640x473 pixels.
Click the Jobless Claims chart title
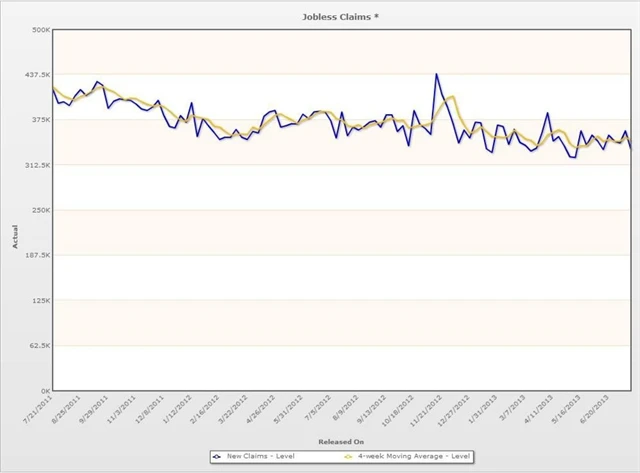pyautogui.click(x=341, y=17)
